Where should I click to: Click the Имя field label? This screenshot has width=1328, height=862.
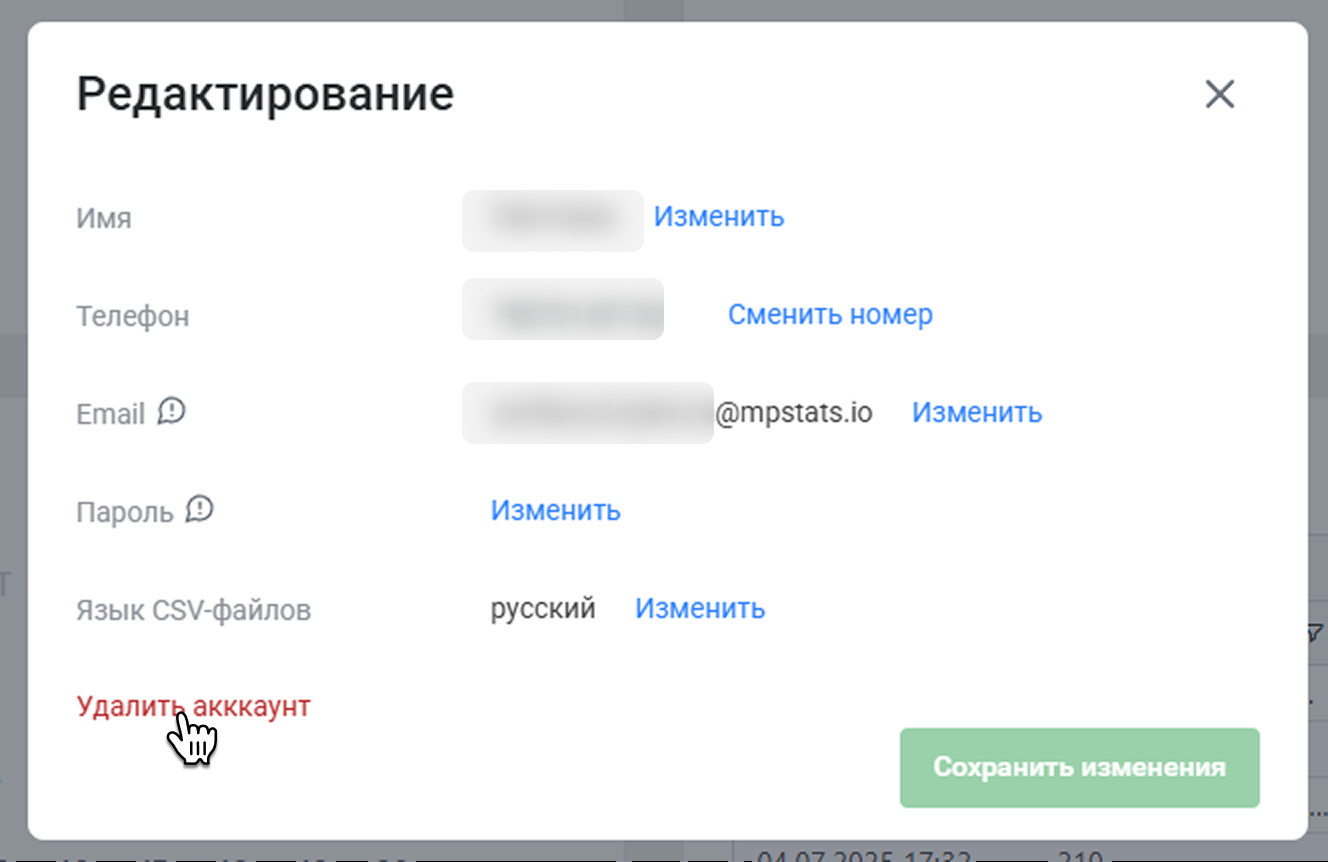pyautogui.click(x=104, y=218)
